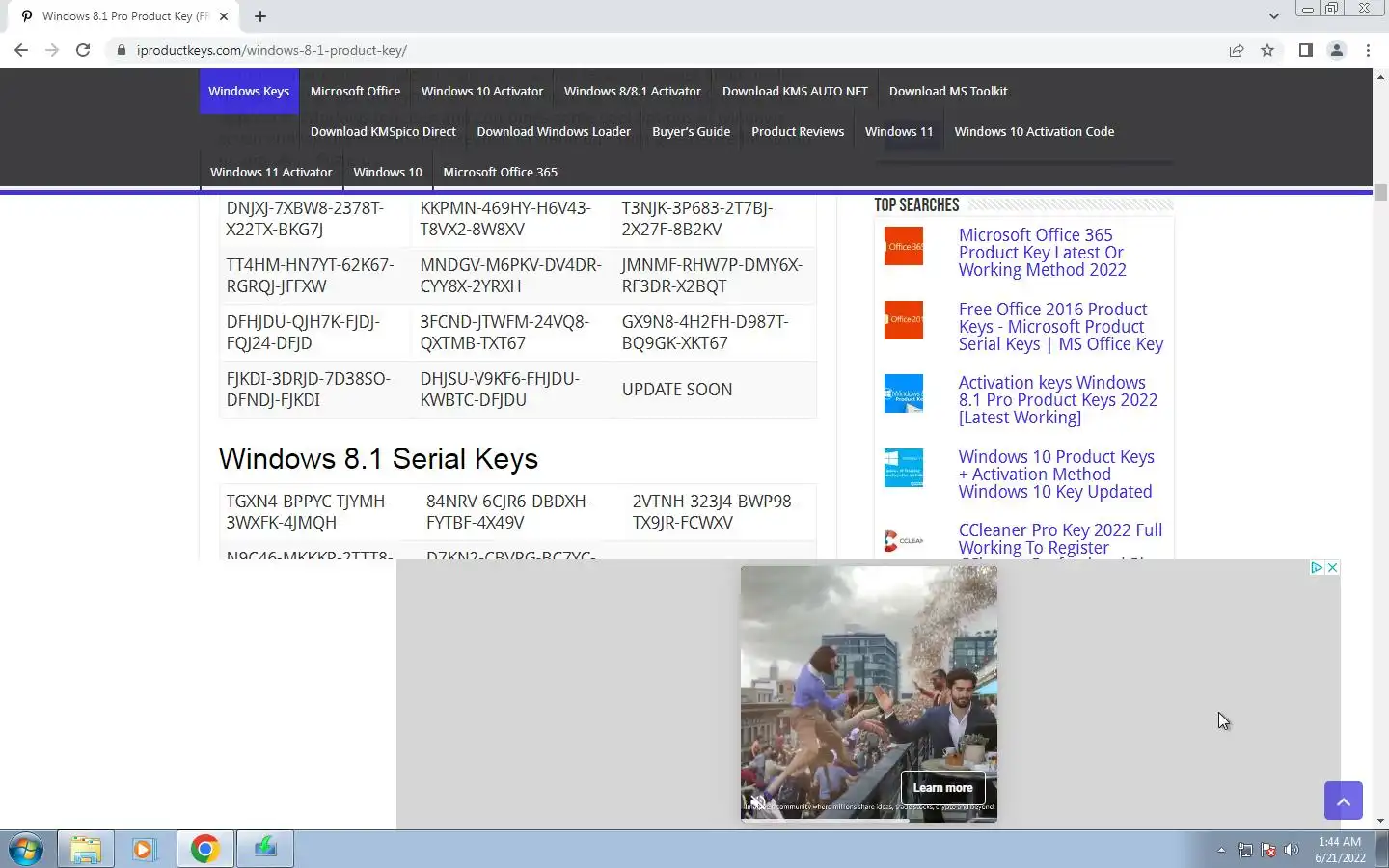
Task: Select the Windows 8/8.1 Activator menu item
Action: click(633, 91)
